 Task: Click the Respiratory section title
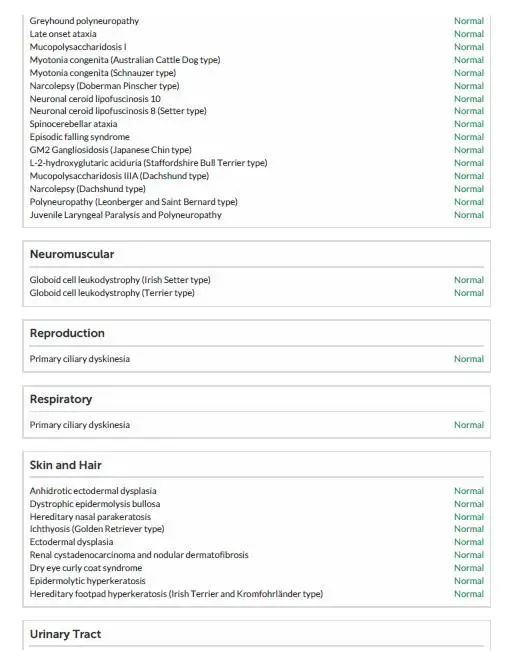pos(61,399)
